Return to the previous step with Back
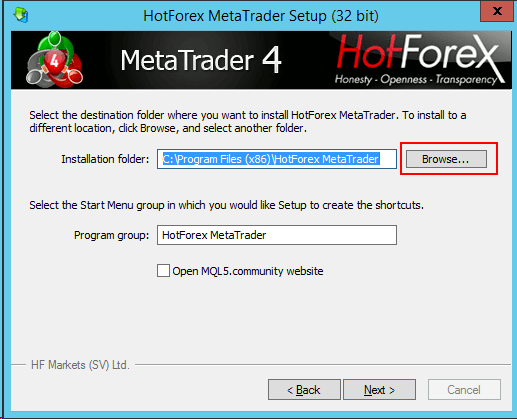The image size is (517, 419). coord(304,389)
